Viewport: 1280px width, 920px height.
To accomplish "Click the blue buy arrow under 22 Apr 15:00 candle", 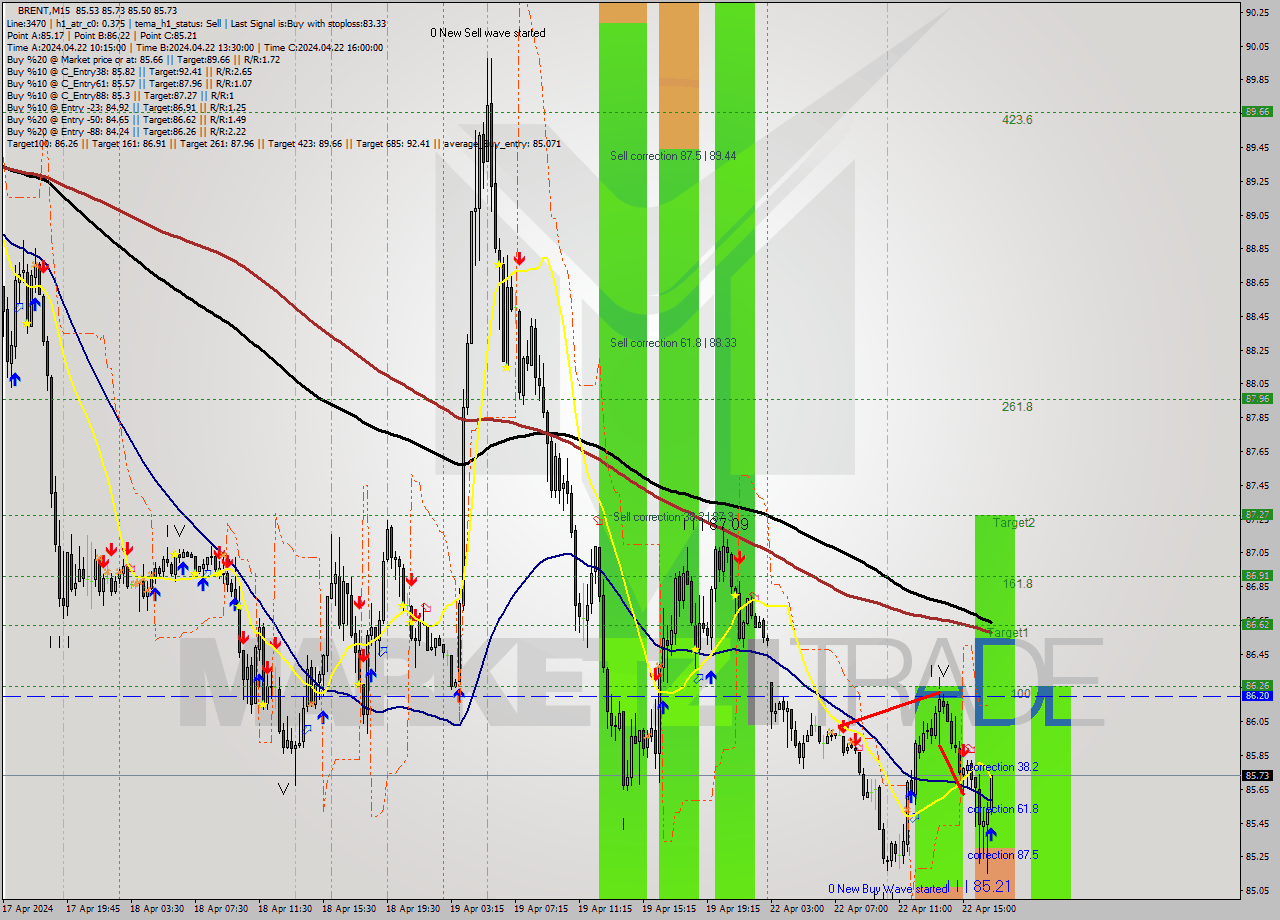I will (990, 834).
